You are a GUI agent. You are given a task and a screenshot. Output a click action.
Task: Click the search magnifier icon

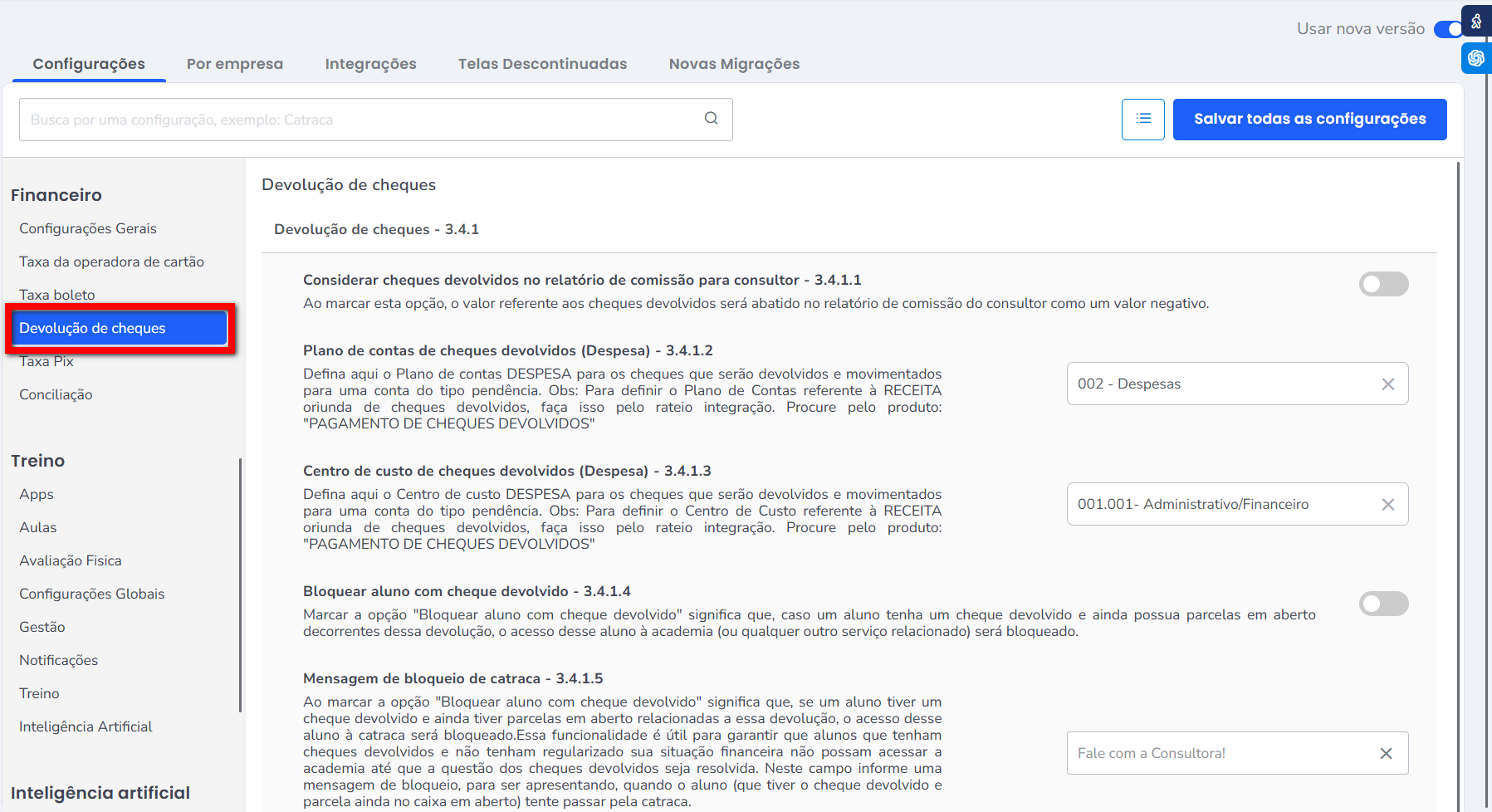[711, 119]
